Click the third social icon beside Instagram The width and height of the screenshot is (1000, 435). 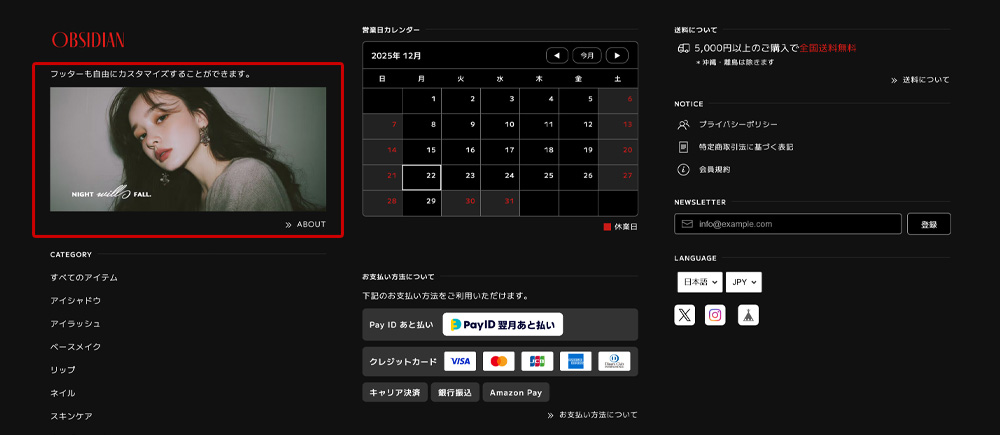(x=747, y=315)
